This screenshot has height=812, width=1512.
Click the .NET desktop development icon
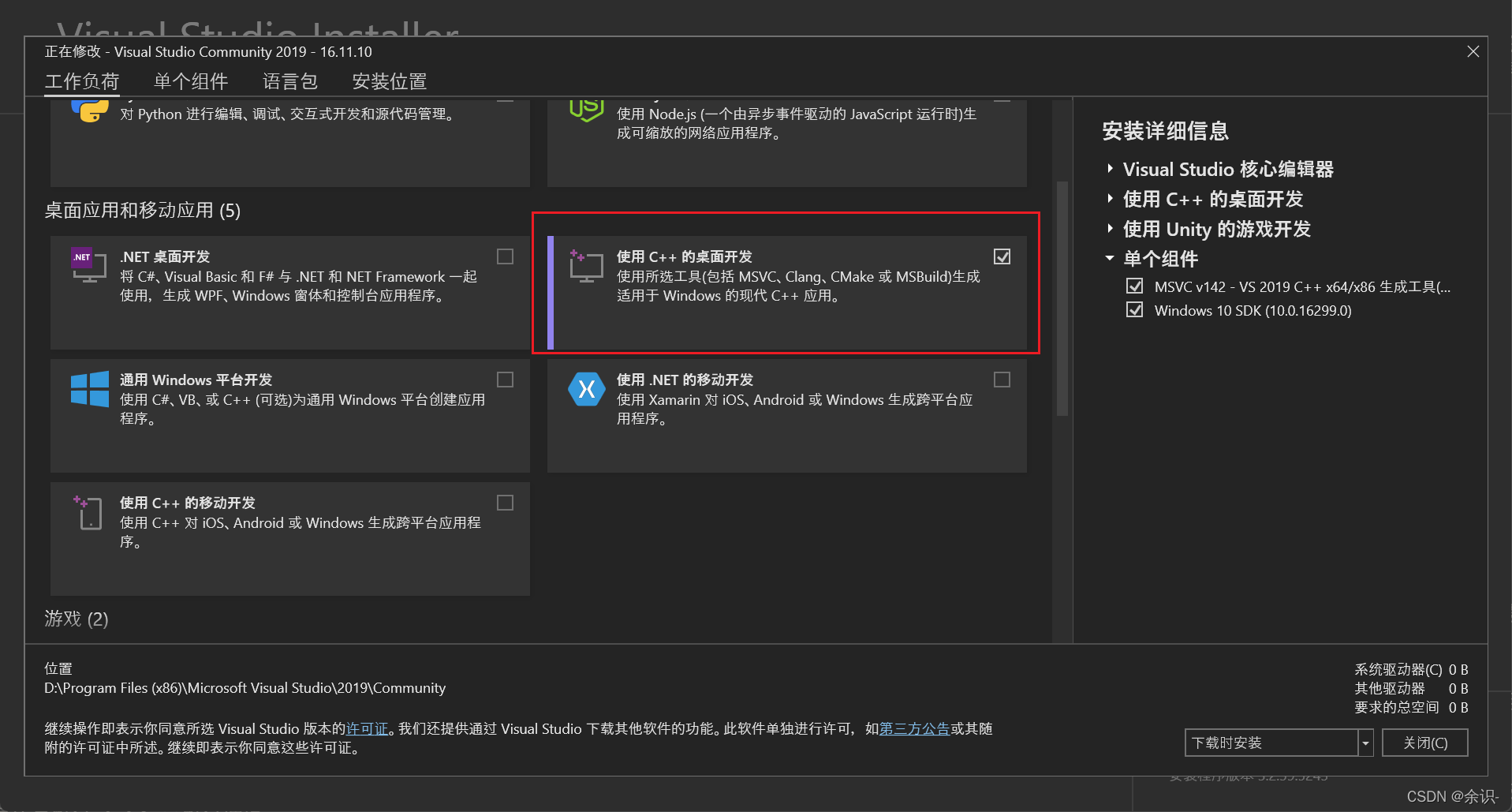[88, 265]
